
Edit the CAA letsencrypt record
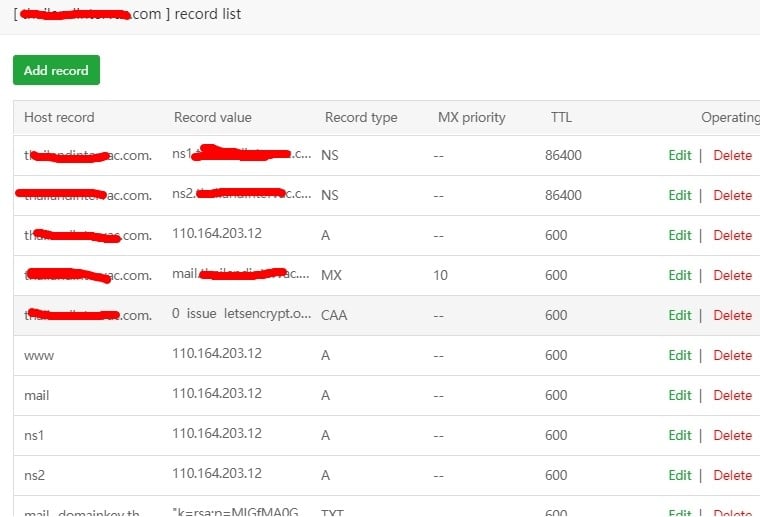[680, 315]
